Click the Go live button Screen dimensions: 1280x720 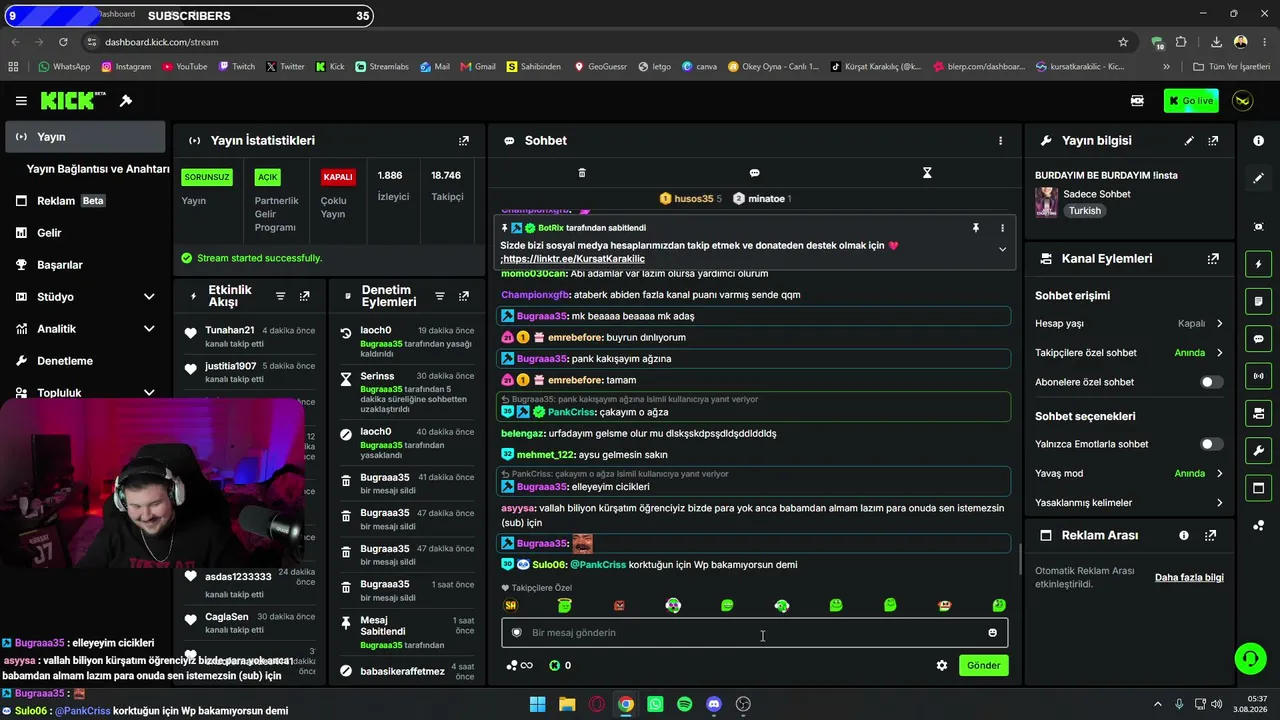1191,101
